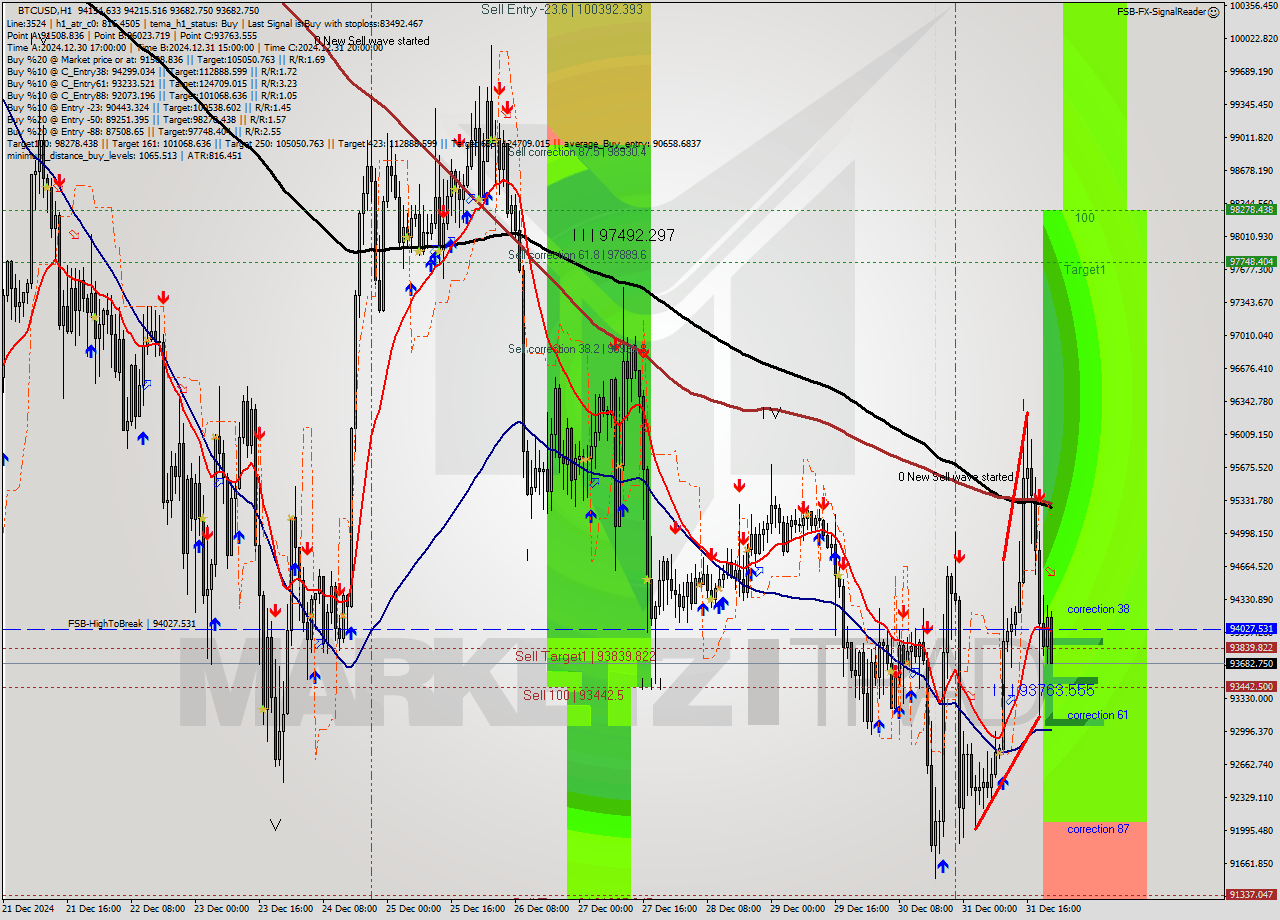This screenshot has height=920, width=1280.
Task: Select the 'correction 38' label
Action: [x=1098, y=609]
